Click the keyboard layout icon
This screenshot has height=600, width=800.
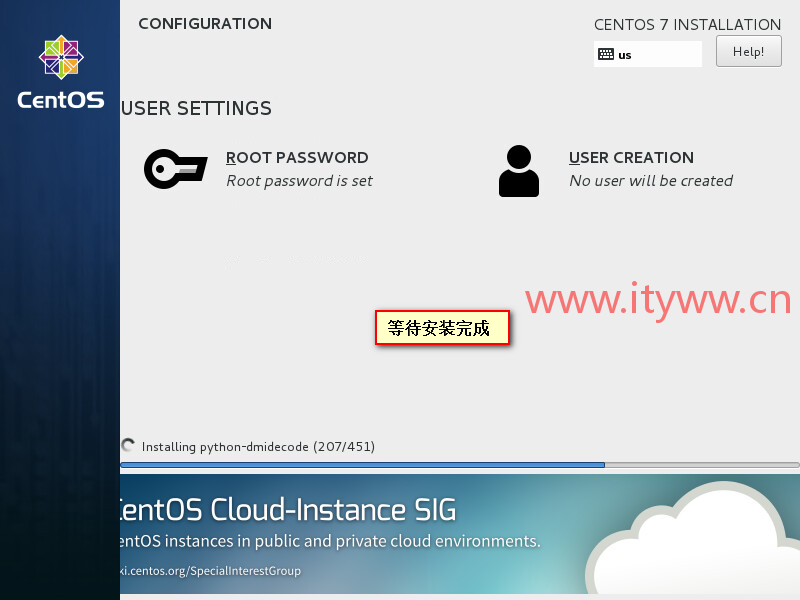[606, 54]
